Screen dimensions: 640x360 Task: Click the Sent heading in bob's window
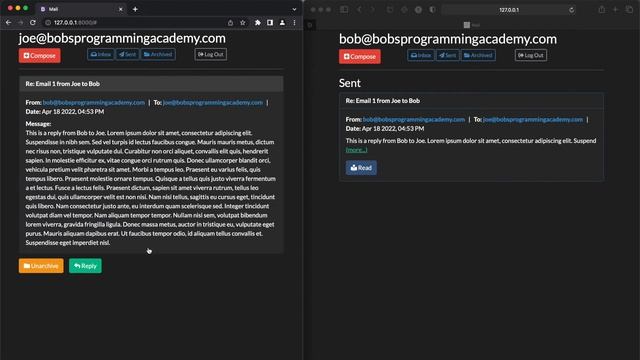coord(350,83)
